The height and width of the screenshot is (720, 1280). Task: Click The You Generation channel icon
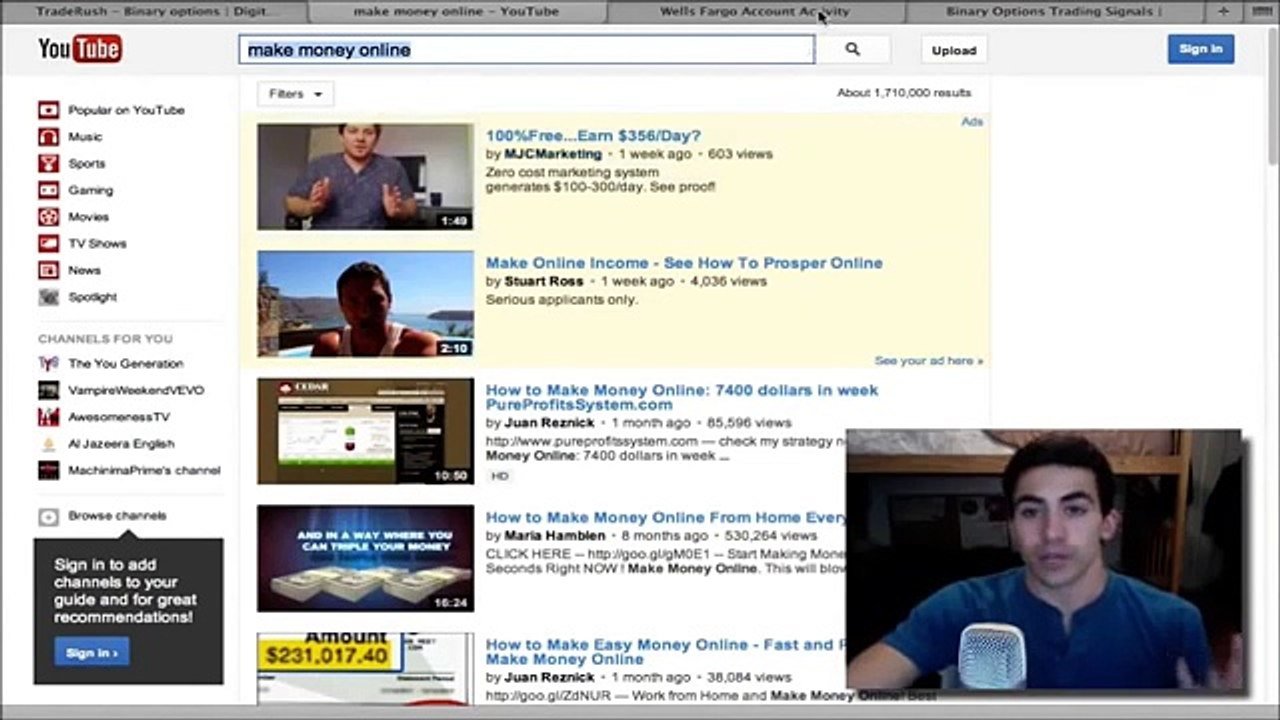pyautogui.click(x=48, y=364)
